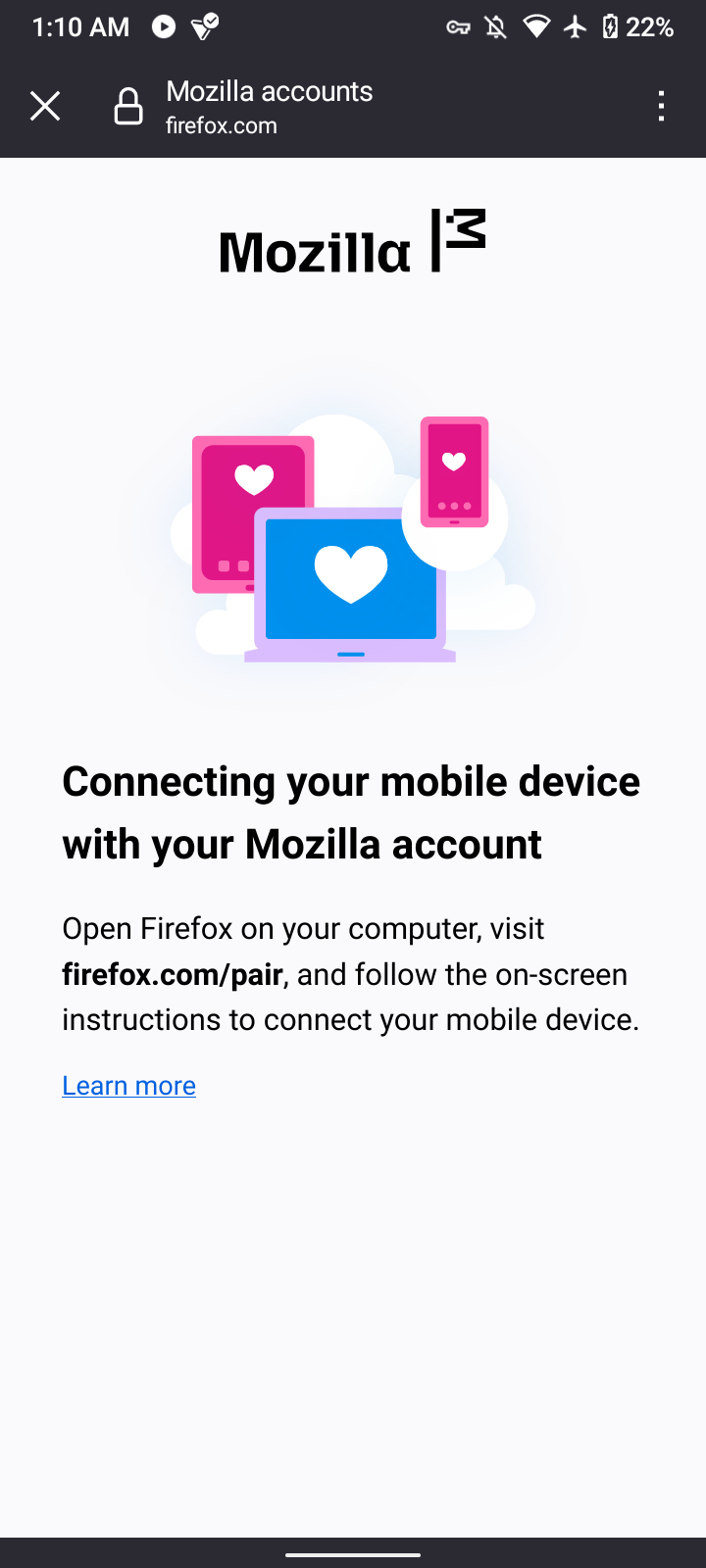
Task: Tap the airplane mode status icon
Action: 576,26
